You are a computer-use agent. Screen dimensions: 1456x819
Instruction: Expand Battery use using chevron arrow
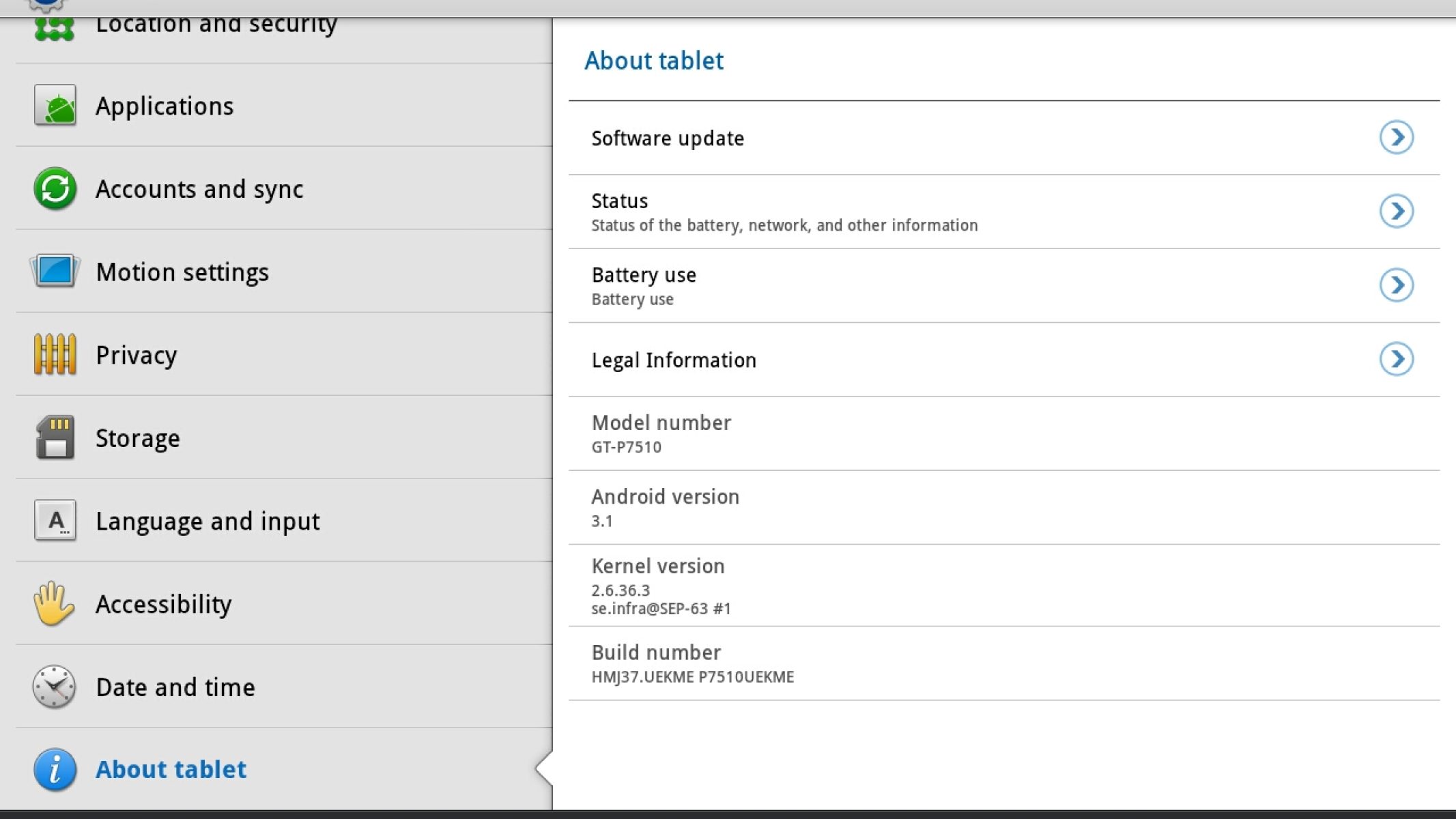[x=1396, y=285]
